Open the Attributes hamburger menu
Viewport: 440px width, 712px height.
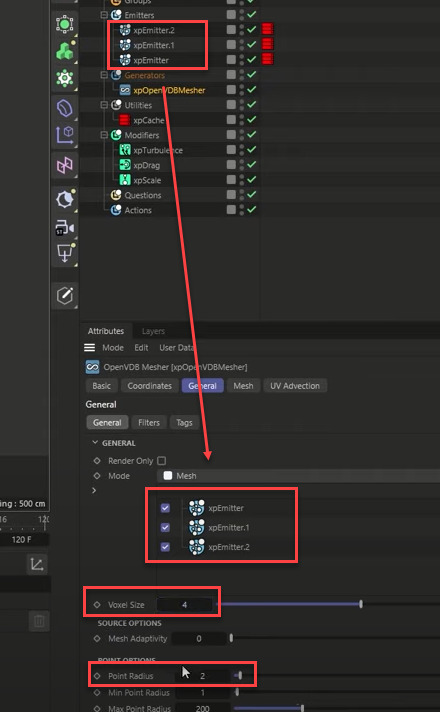[89, 348]
